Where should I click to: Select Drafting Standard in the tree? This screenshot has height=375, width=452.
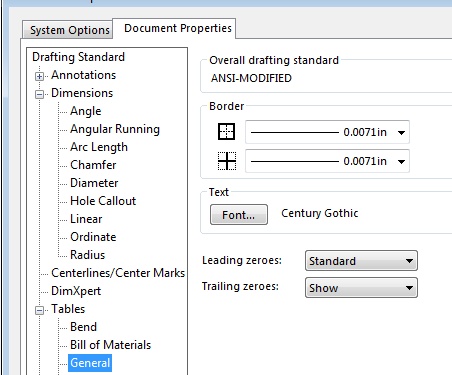tap(78, 57)
